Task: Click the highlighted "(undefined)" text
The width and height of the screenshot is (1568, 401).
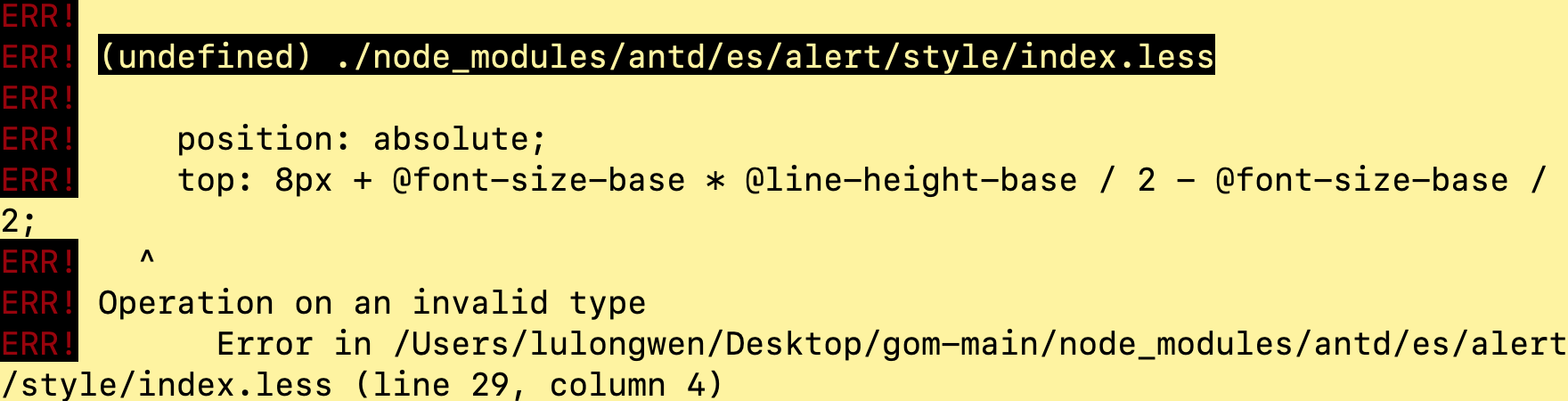Action: [x=206, y=57]
